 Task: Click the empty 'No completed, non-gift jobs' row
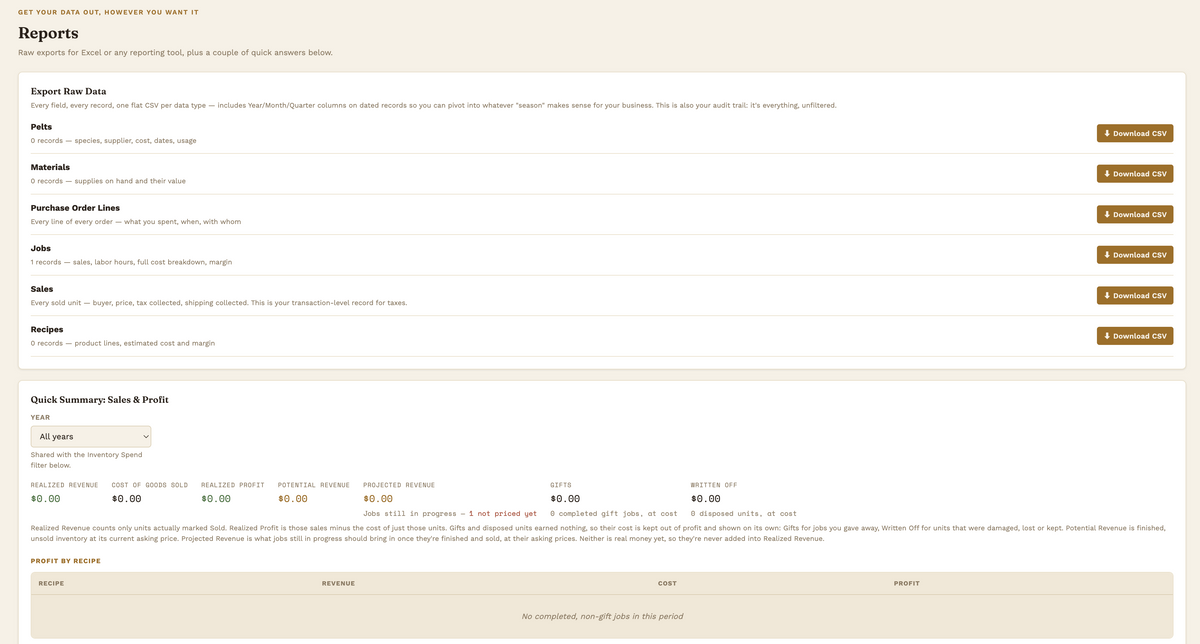602,616
